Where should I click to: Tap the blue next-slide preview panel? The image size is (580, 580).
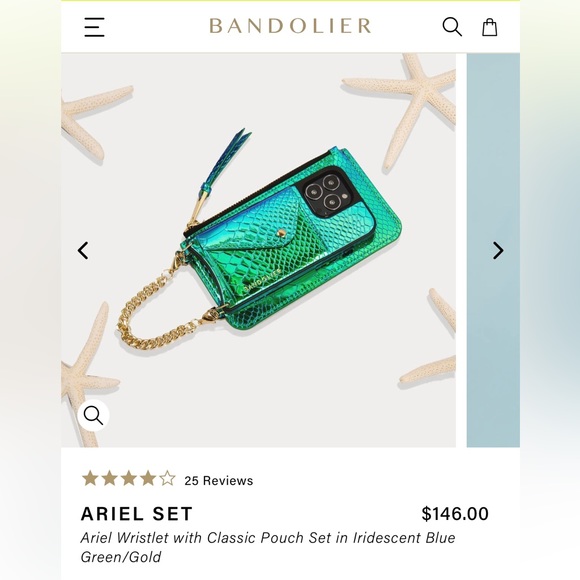(493, 250)
